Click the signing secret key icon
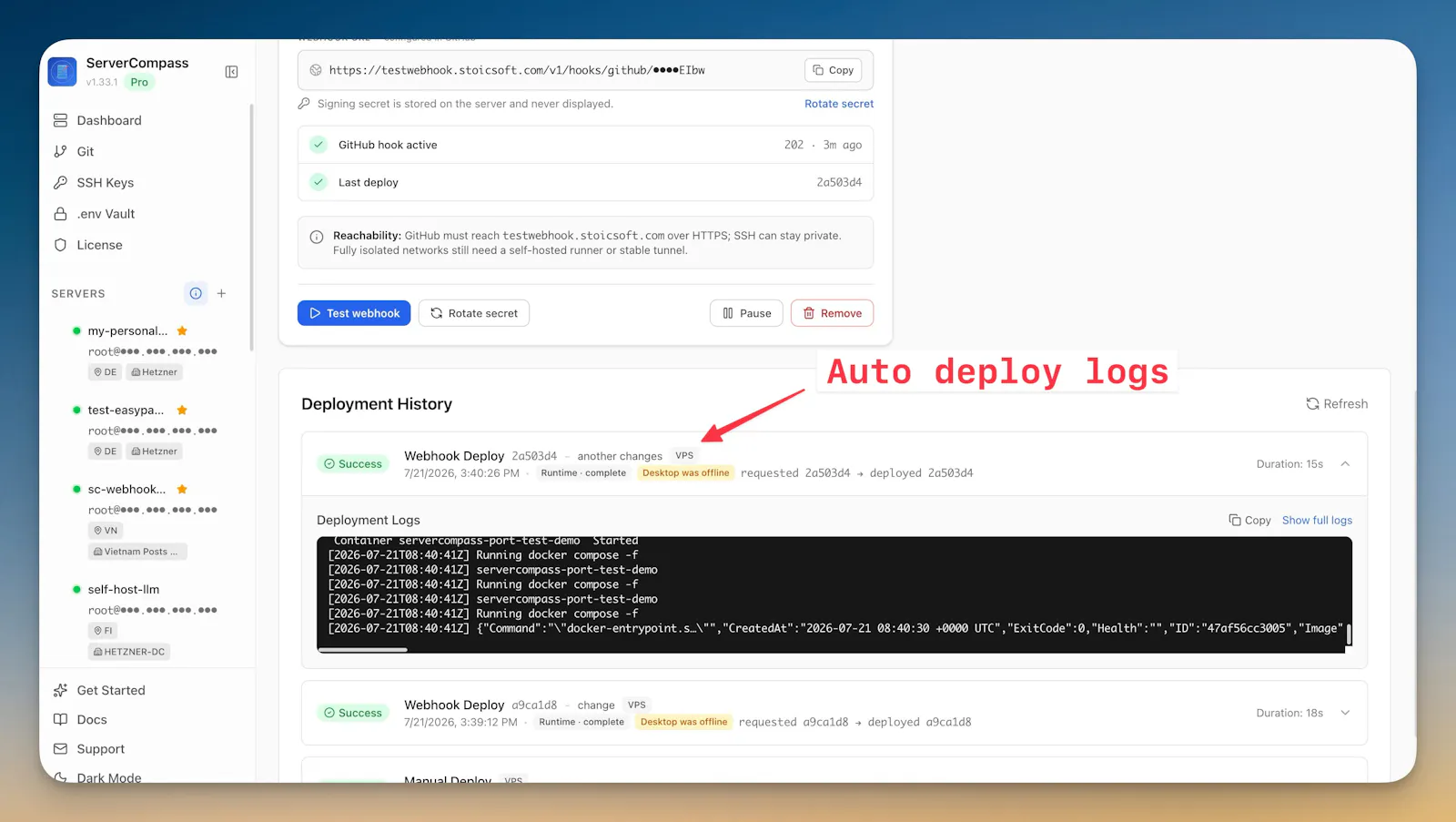The image size is (1456, 822). click(x=304, y=104)
